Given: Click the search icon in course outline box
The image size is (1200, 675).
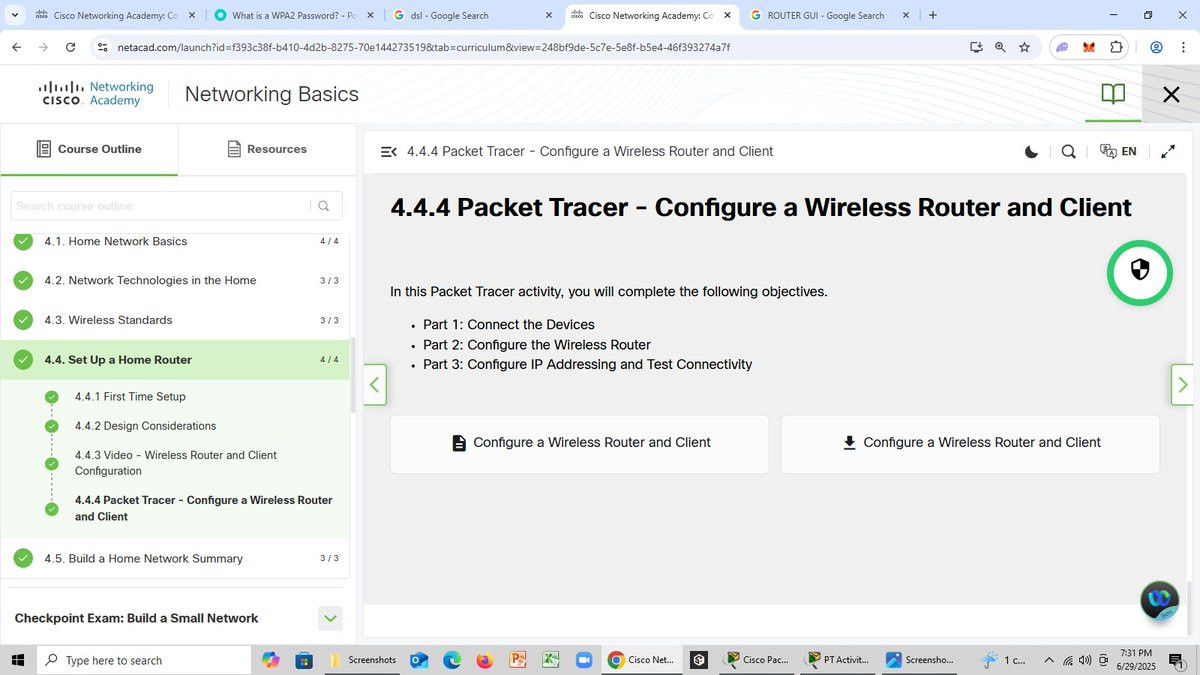Looking at the screenshot, I should click(x=324, y=206).
